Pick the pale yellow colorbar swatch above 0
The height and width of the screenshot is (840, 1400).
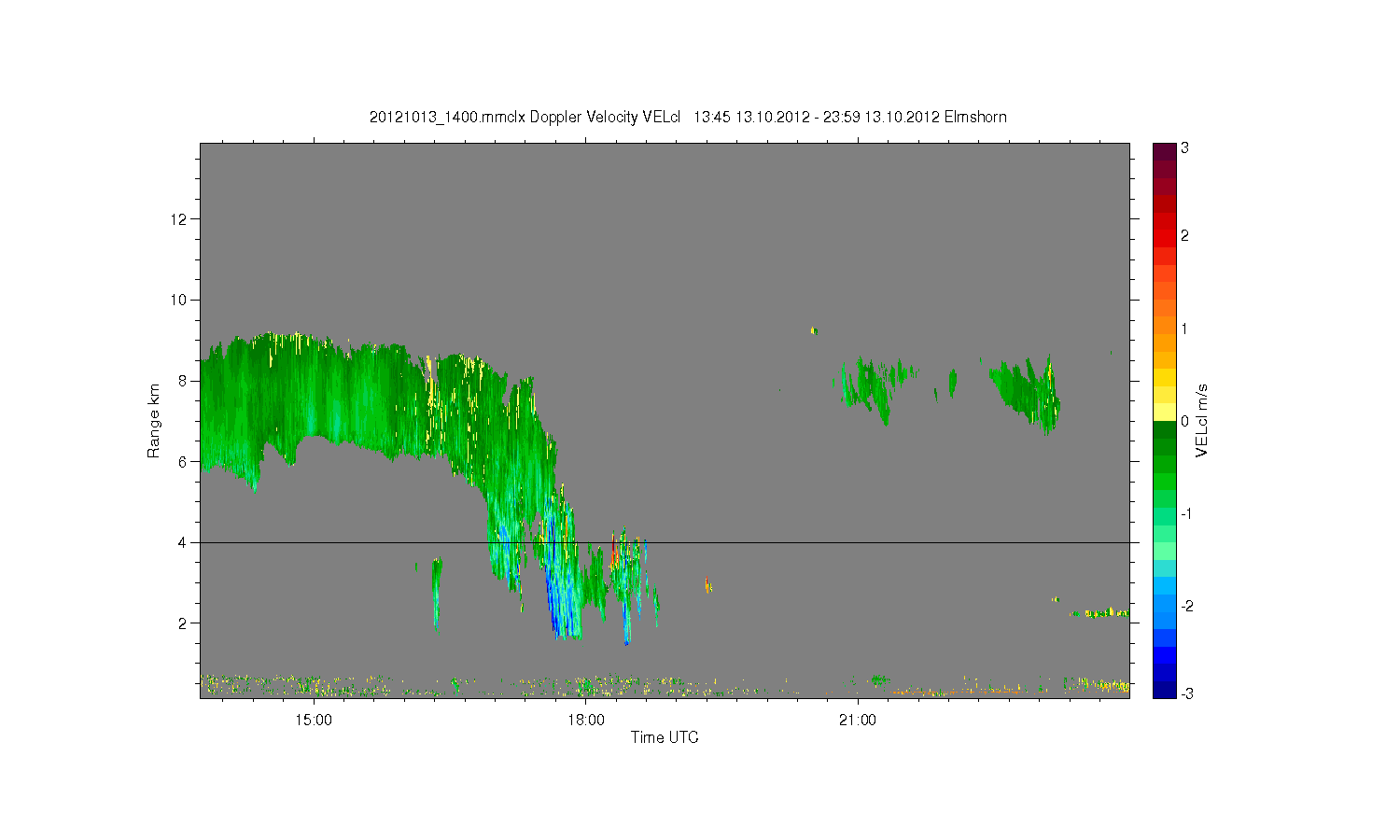coord(1164,412)
